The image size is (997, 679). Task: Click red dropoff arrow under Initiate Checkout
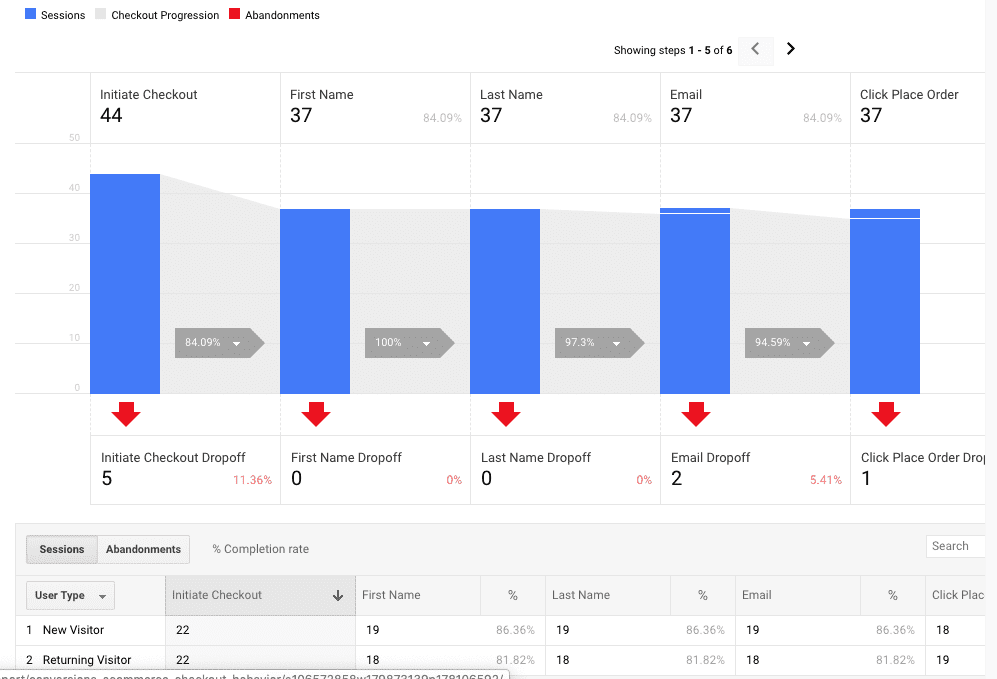coord(126,413)
